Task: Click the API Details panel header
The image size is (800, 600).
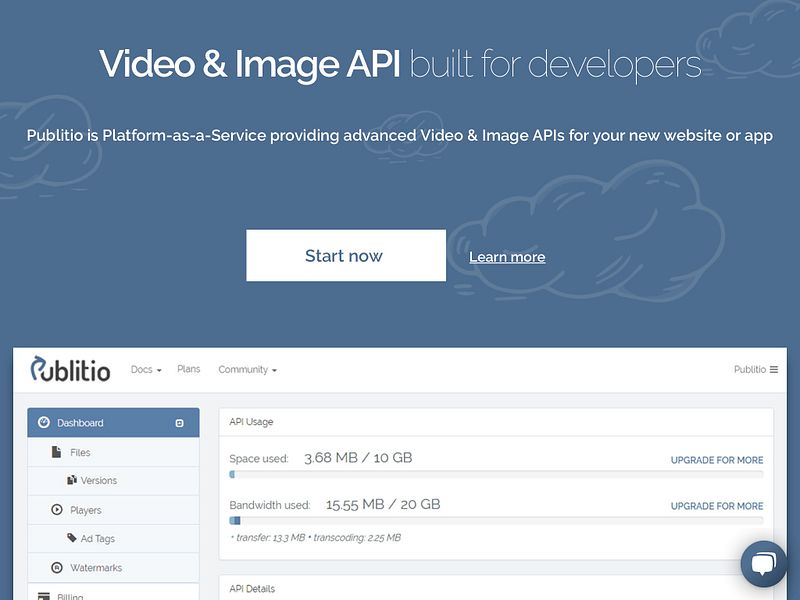Action: [x=496, y=588]
